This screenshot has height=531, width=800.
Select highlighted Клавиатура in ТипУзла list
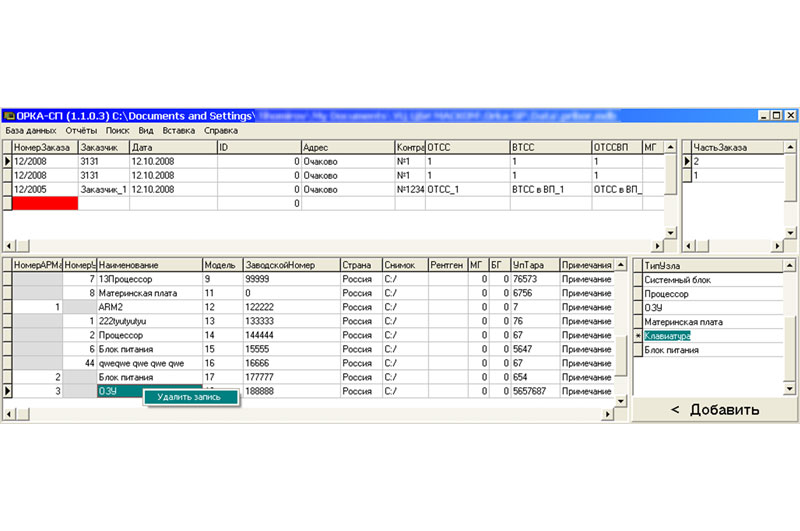pos(712,336)
